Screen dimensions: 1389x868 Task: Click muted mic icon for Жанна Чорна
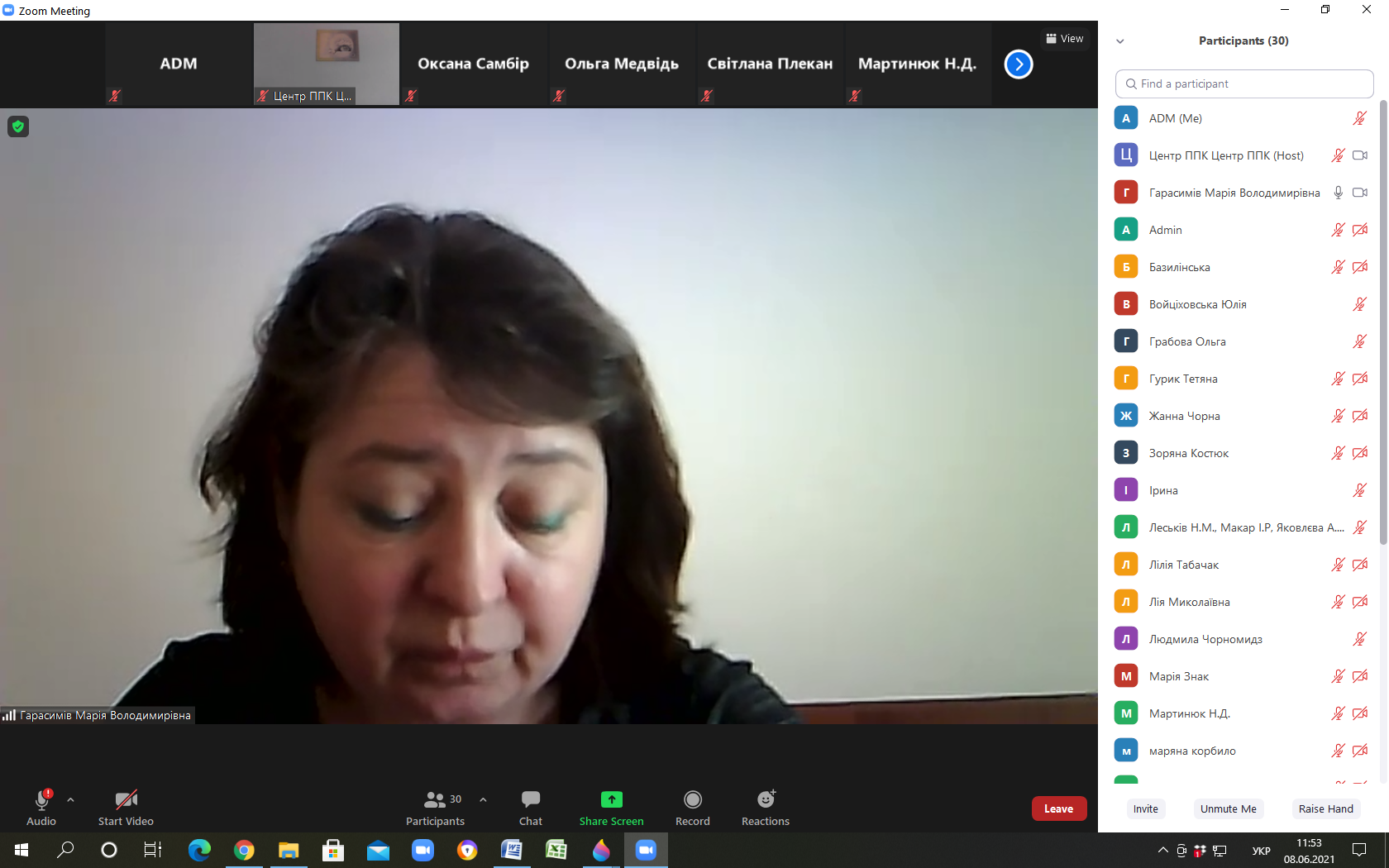click(x=1338, y=416)
